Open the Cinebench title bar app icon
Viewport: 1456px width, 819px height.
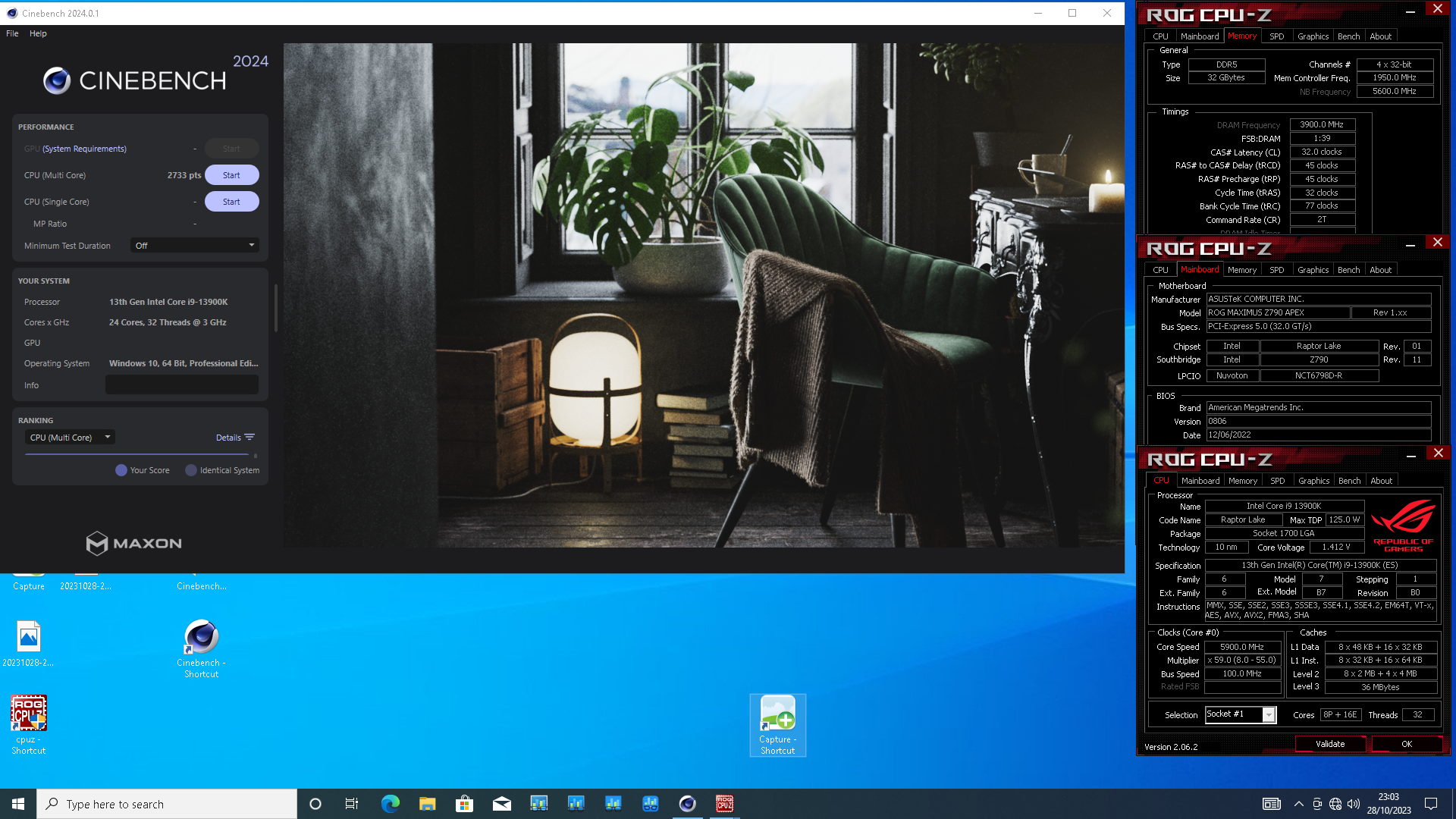(x=12, y=13)
